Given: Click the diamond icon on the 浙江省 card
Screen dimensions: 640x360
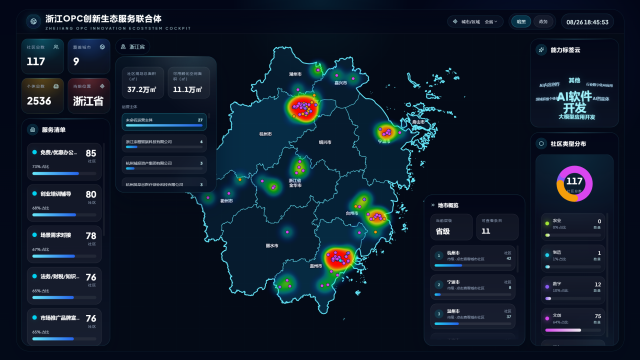Looking at the screenshot, I should [x=102, y=86].
